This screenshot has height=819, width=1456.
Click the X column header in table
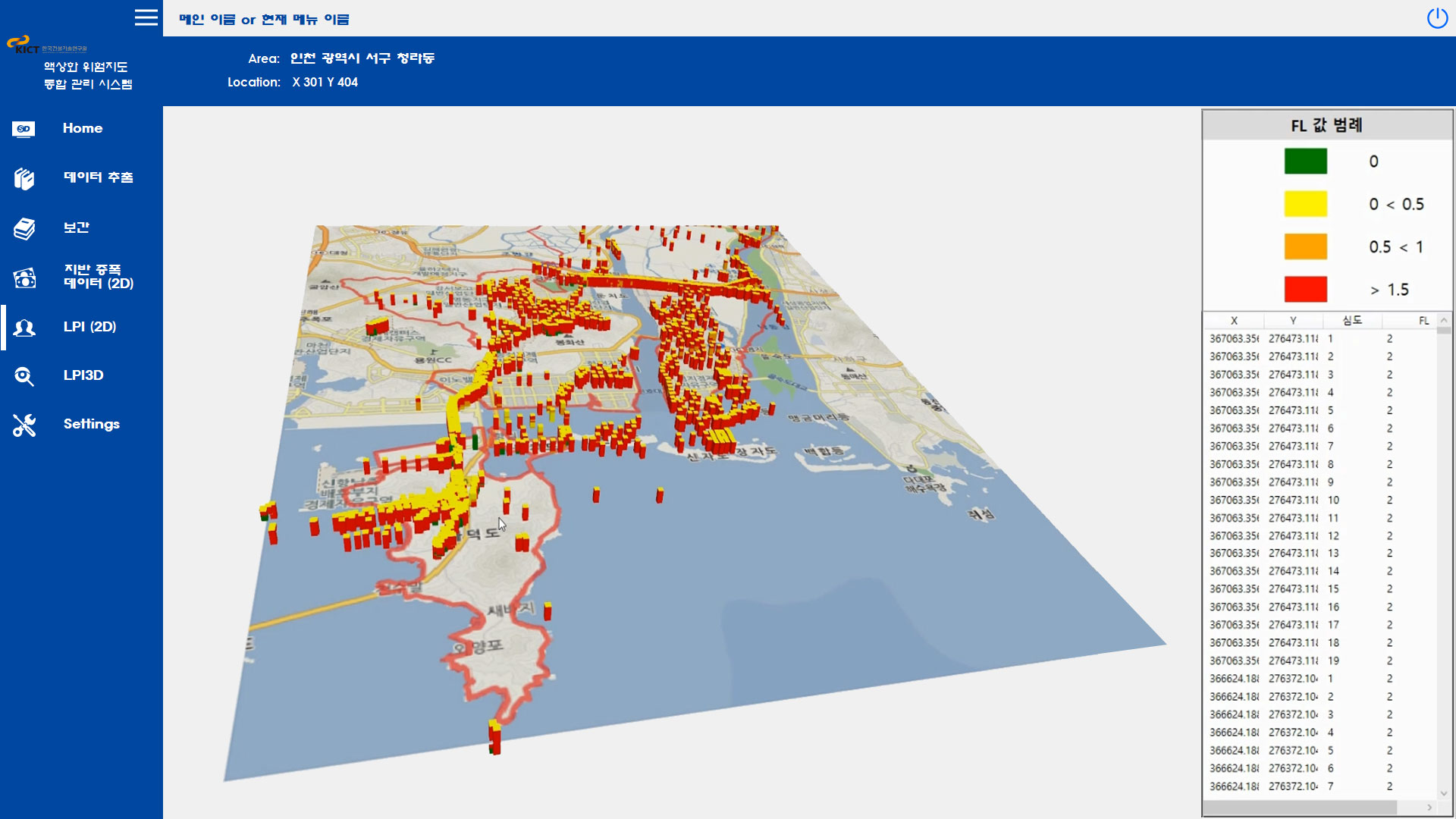[1234, 321]
